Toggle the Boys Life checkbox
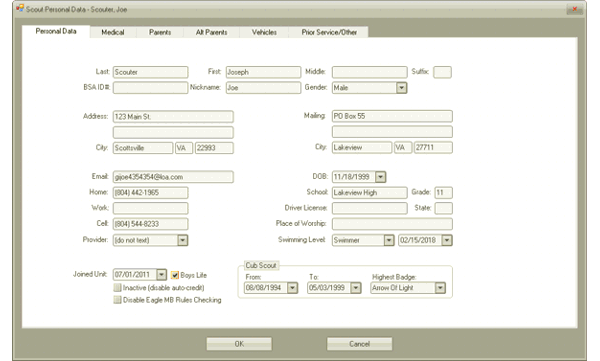600x361 pixels. click(175, 275)
